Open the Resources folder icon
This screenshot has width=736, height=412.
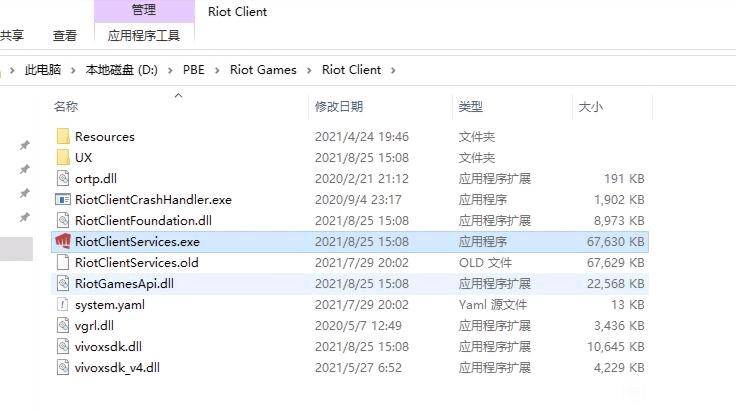click(x=63, y=137)
